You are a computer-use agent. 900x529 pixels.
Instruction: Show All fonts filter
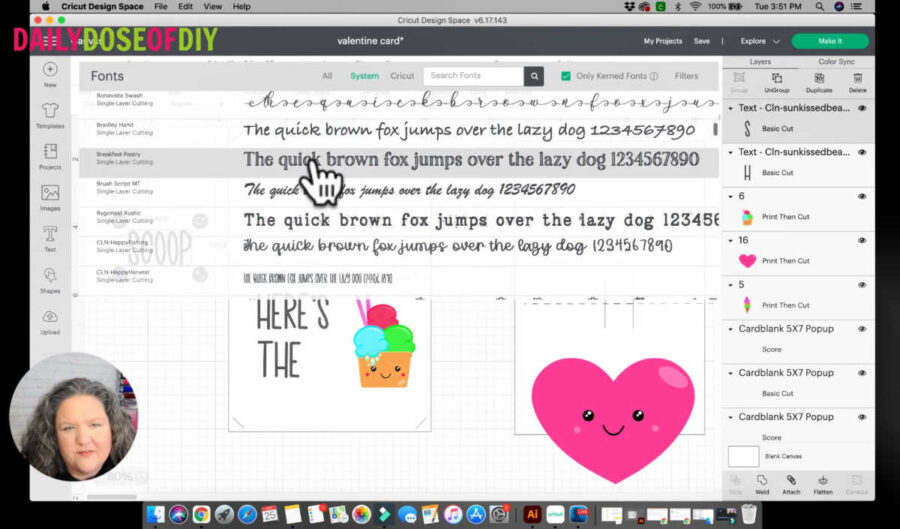click(x=327, y=76)
